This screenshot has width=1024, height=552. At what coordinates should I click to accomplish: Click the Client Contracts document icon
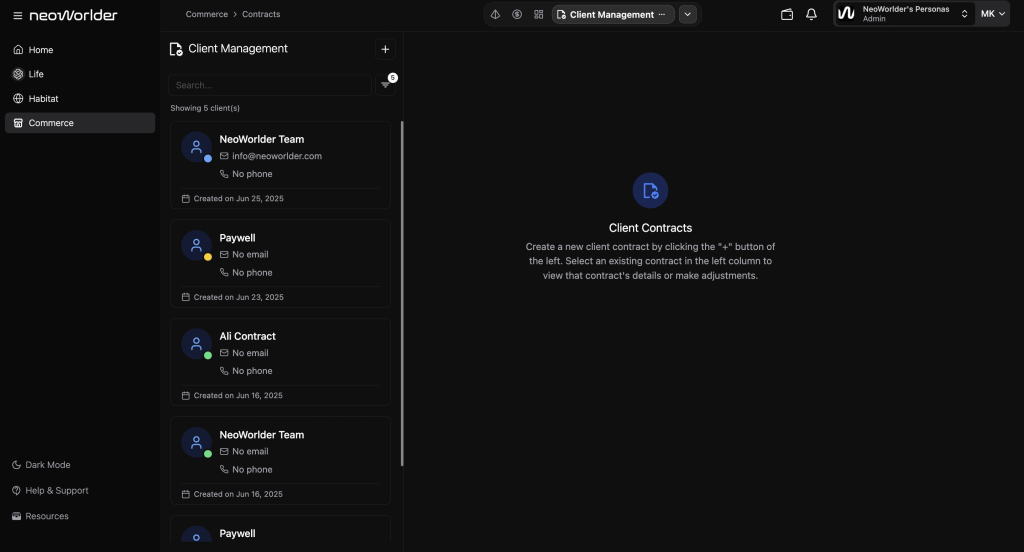[x=650, y=190]
